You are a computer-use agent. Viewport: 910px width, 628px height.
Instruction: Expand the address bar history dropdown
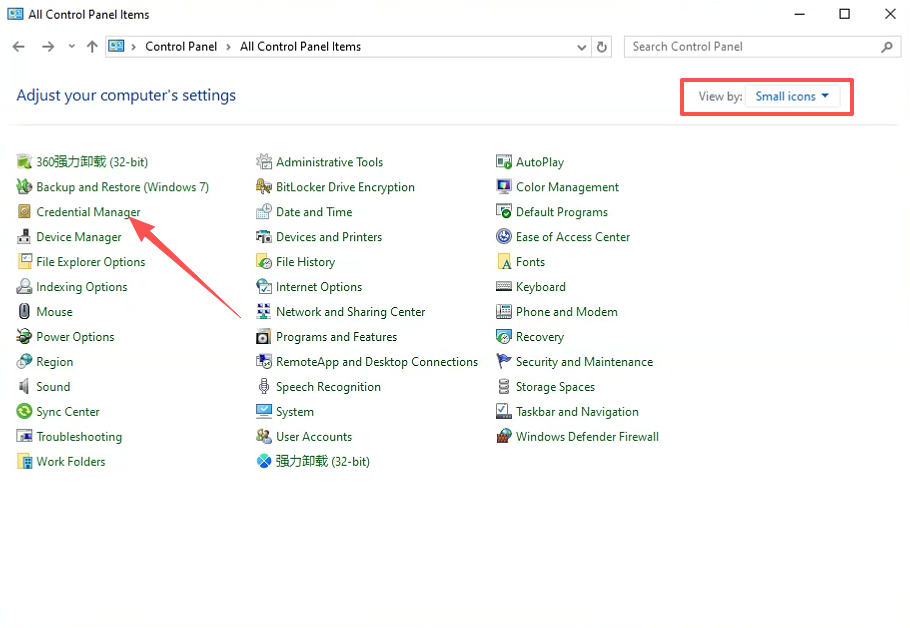(x=582, y=47)
